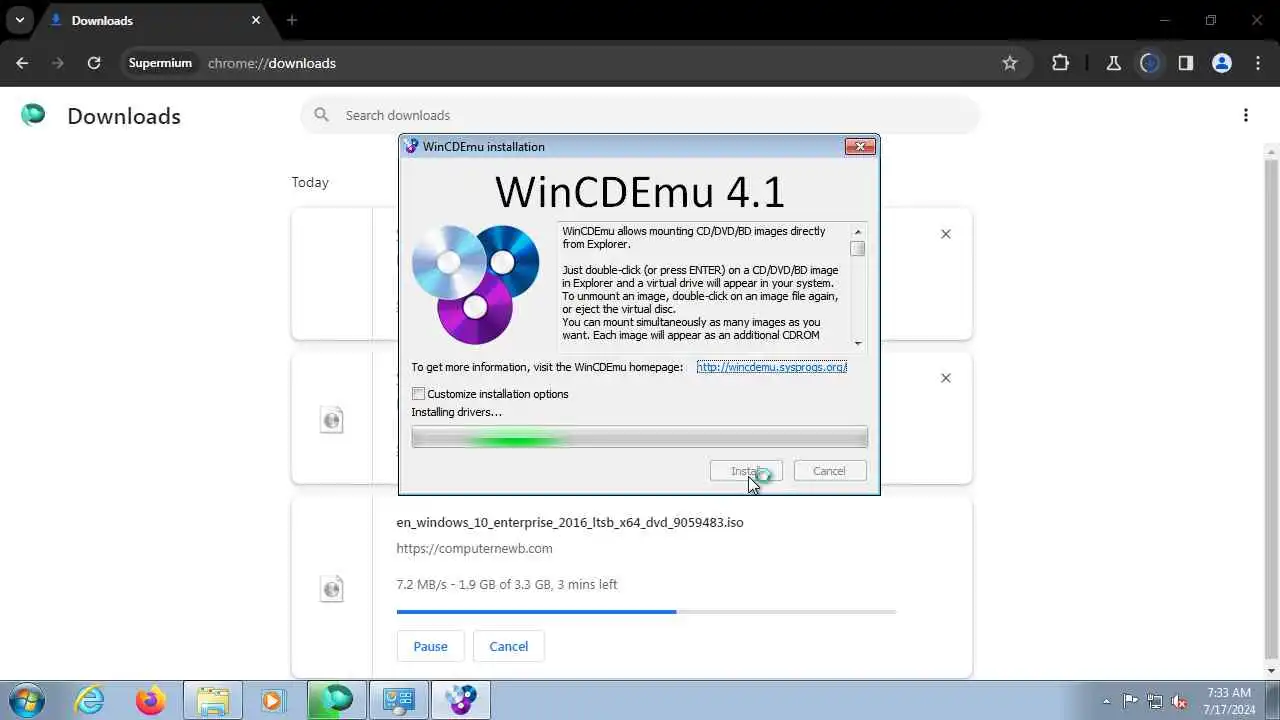This screenshot has height=720, width=1280.
Task: Reload the downloads page
Action: click(94, 63)
